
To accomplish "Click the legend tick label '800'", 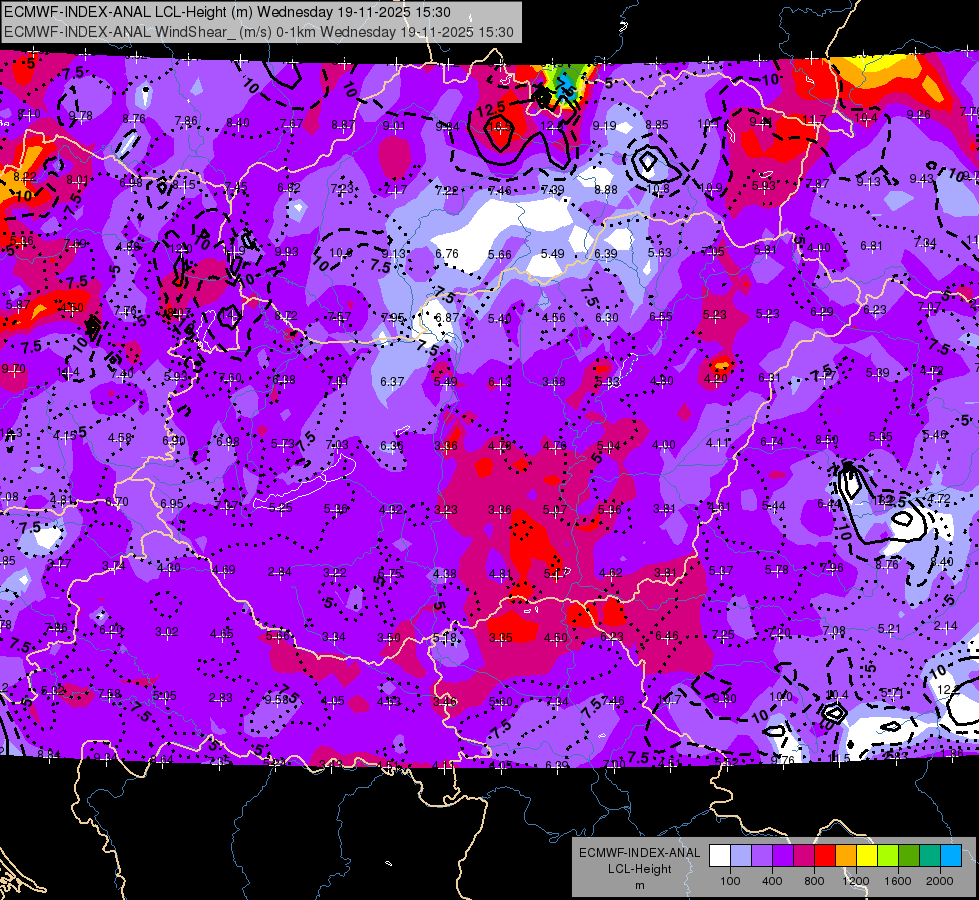I will (x=814, y=881).
